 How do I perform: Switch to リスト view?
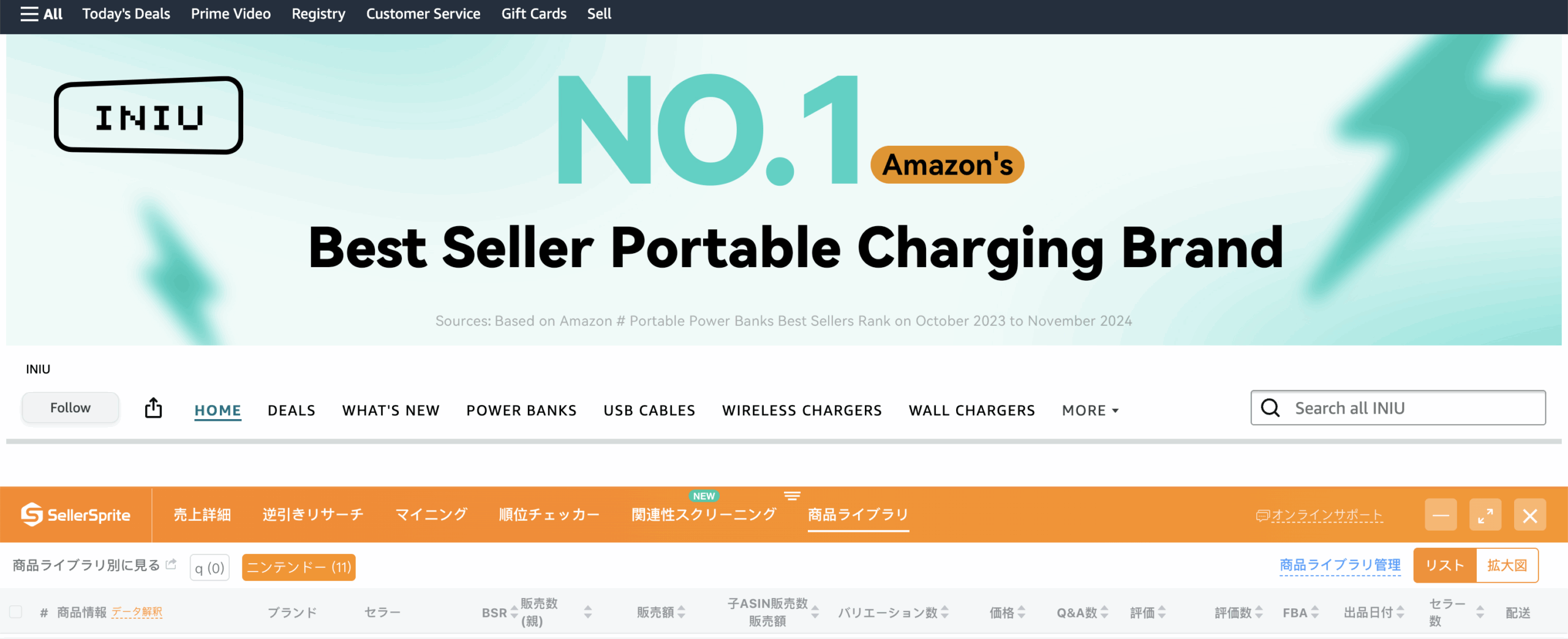click(1444, 565)
